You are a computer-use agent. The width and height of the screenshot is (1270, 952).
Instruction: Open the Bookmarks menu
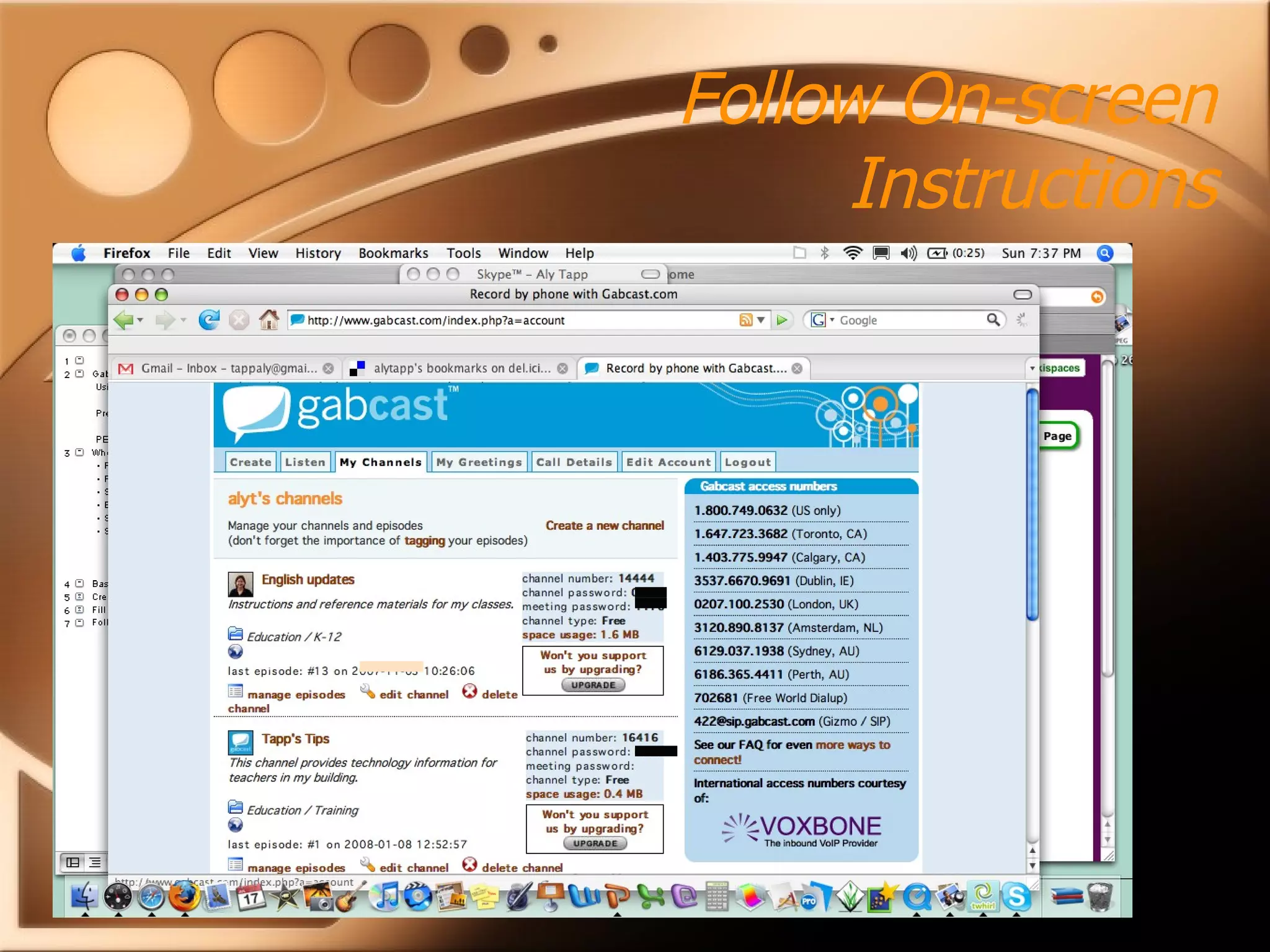pos(393,253)
